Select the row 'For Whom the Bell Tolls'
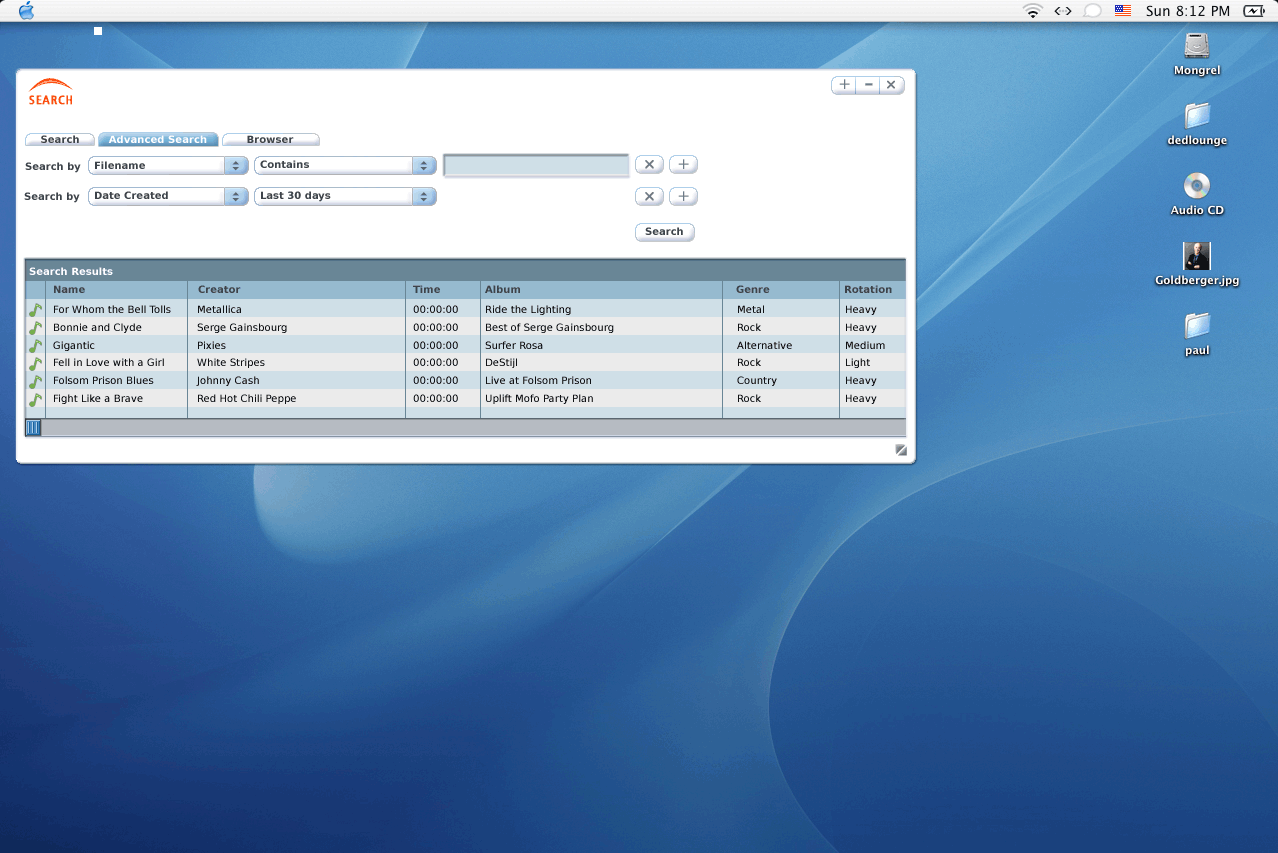This screenshot has width=1278, height=853. point(465,310)
